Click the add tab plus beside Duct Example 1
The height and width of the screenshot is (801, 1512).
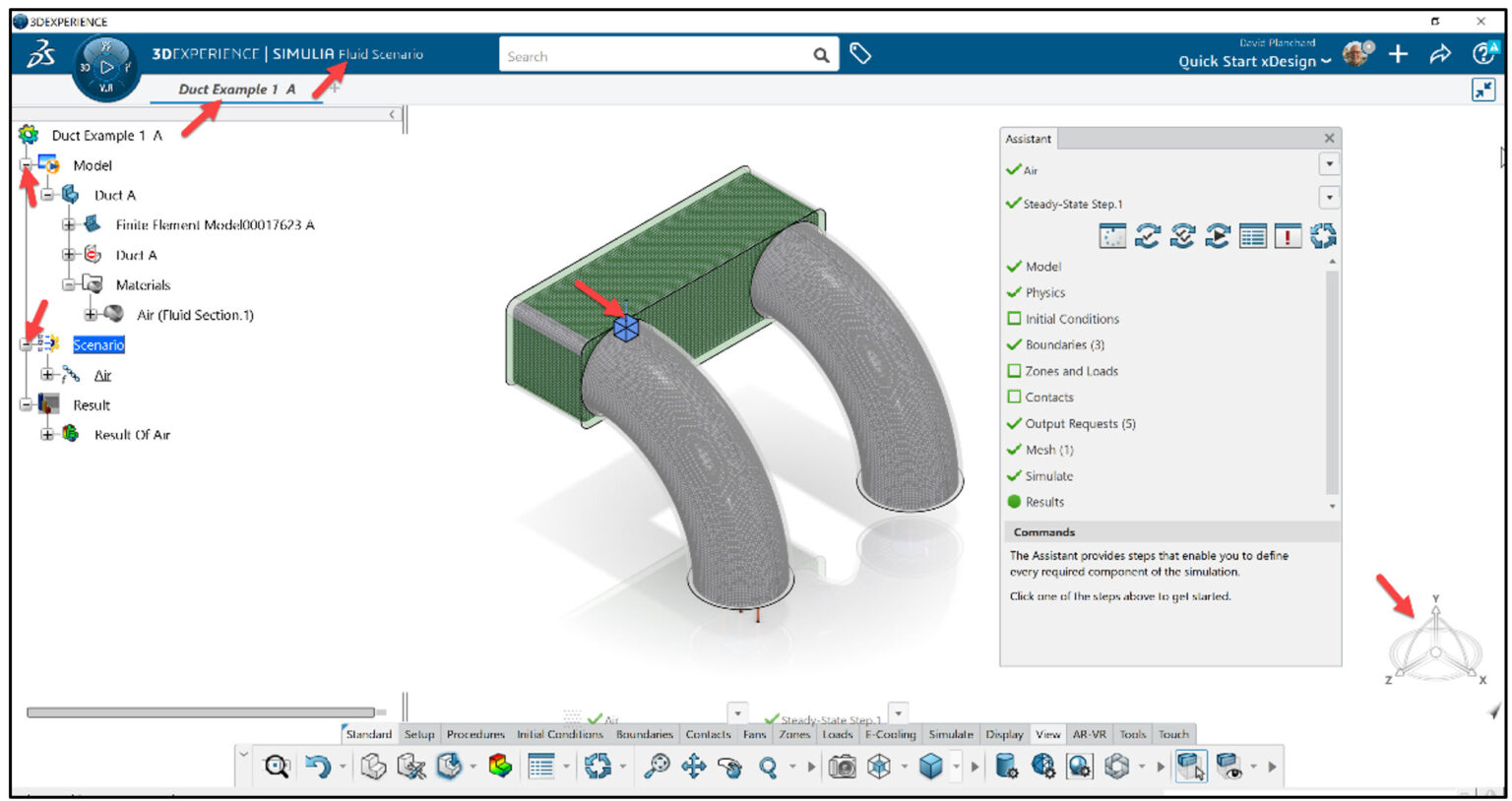pos(334,88)
